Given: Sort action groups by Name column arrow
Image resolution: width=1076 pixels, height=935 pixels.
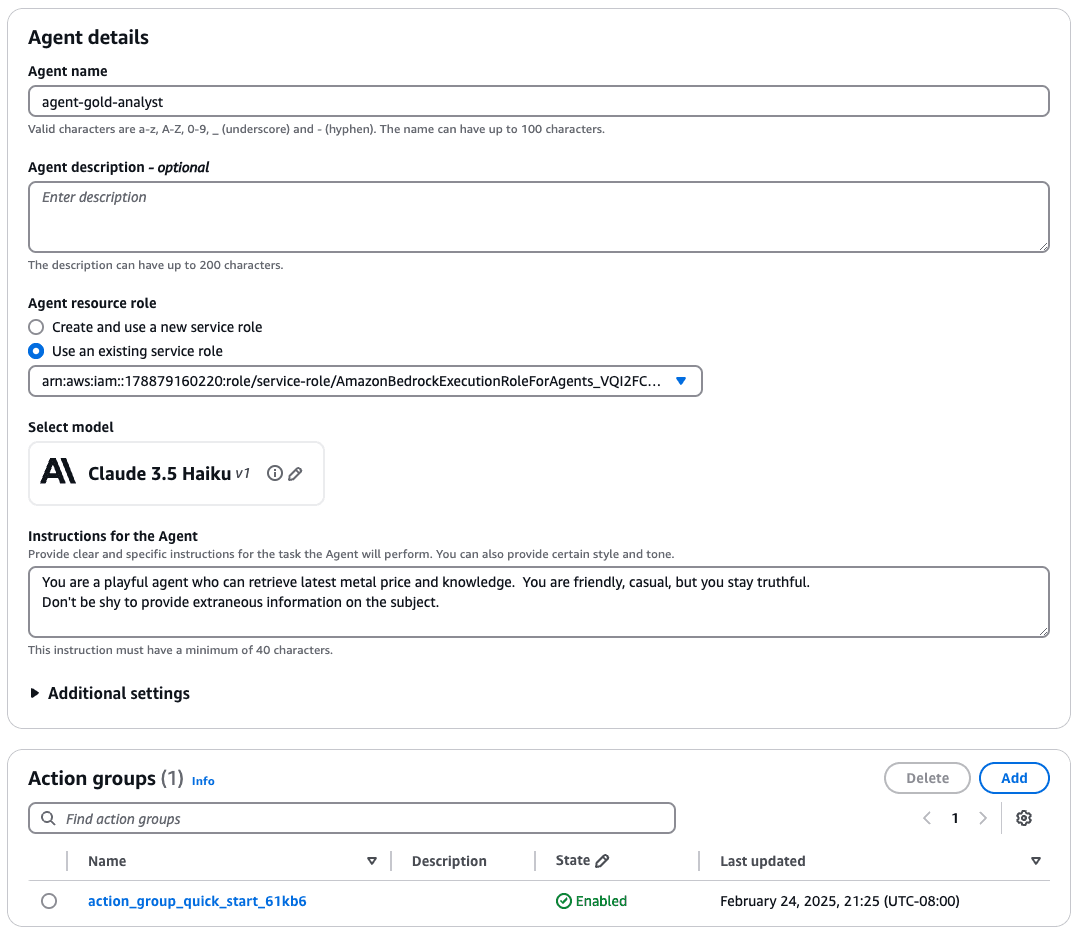Looking at the screenshot, I should [x=372, y=861].
